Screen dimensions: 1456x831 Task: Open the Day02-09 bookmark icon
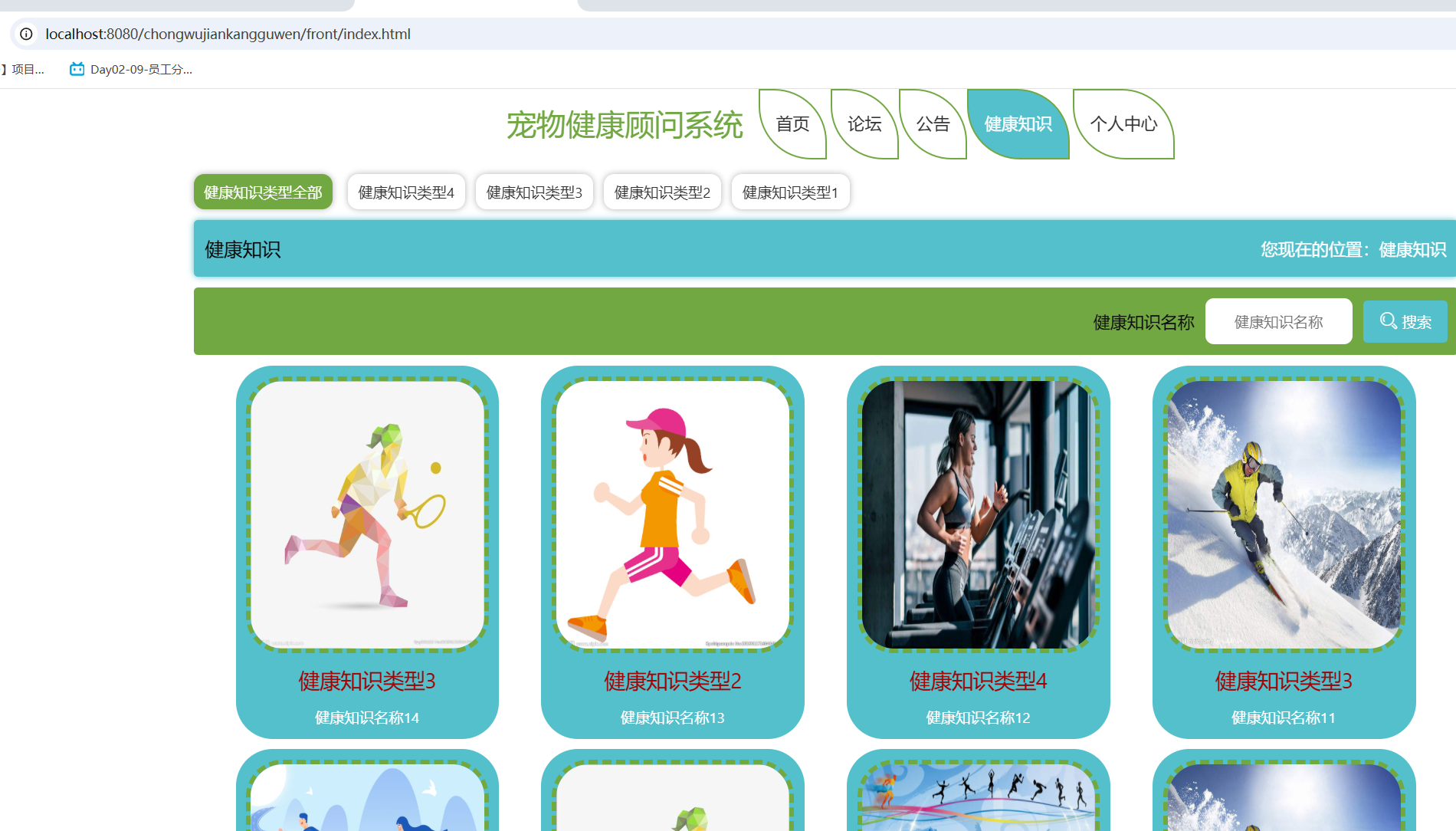(x=77, y=69)
